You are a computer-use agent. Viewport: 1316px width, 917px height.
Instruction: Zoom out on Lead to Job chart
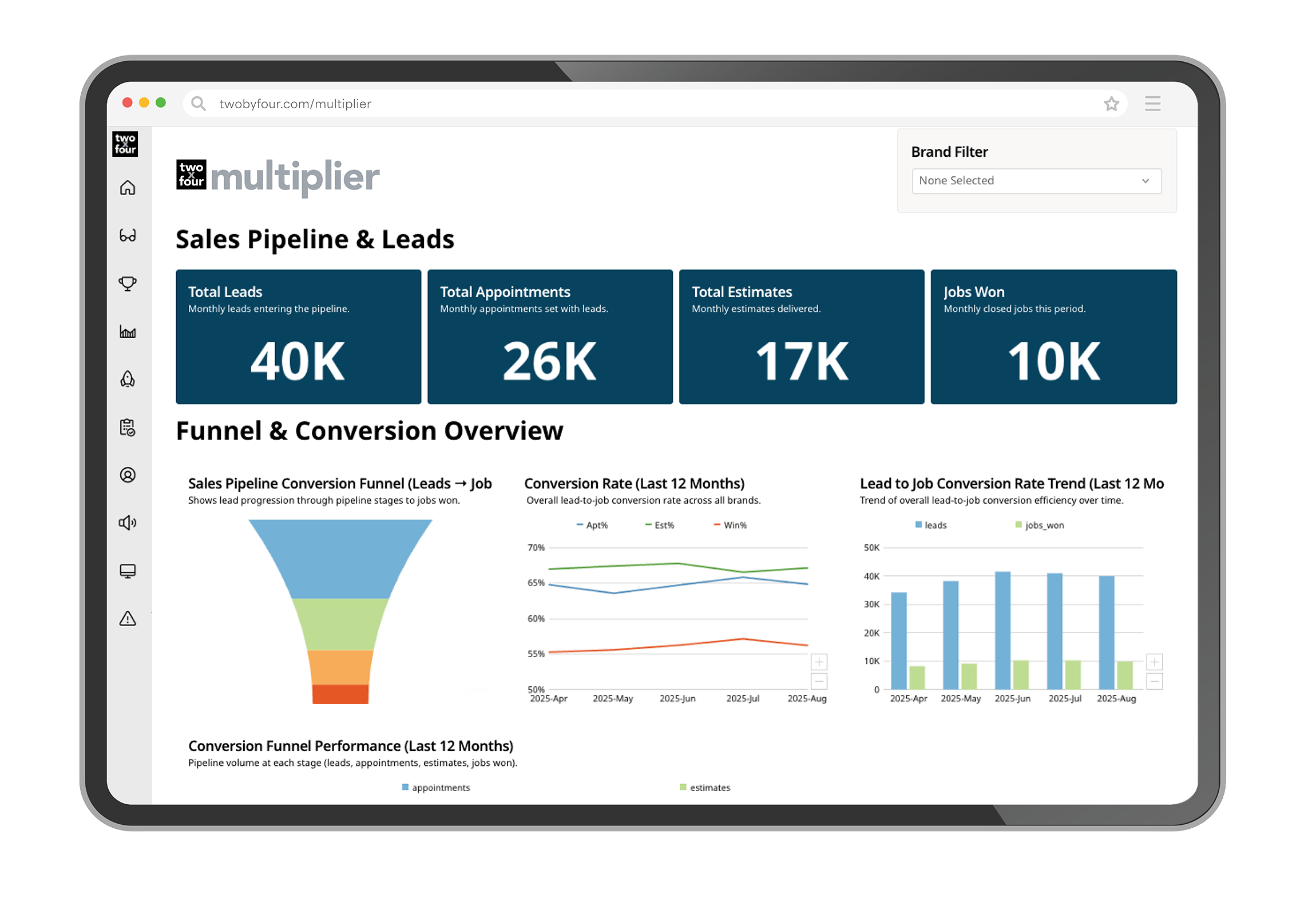point(1155,681)
